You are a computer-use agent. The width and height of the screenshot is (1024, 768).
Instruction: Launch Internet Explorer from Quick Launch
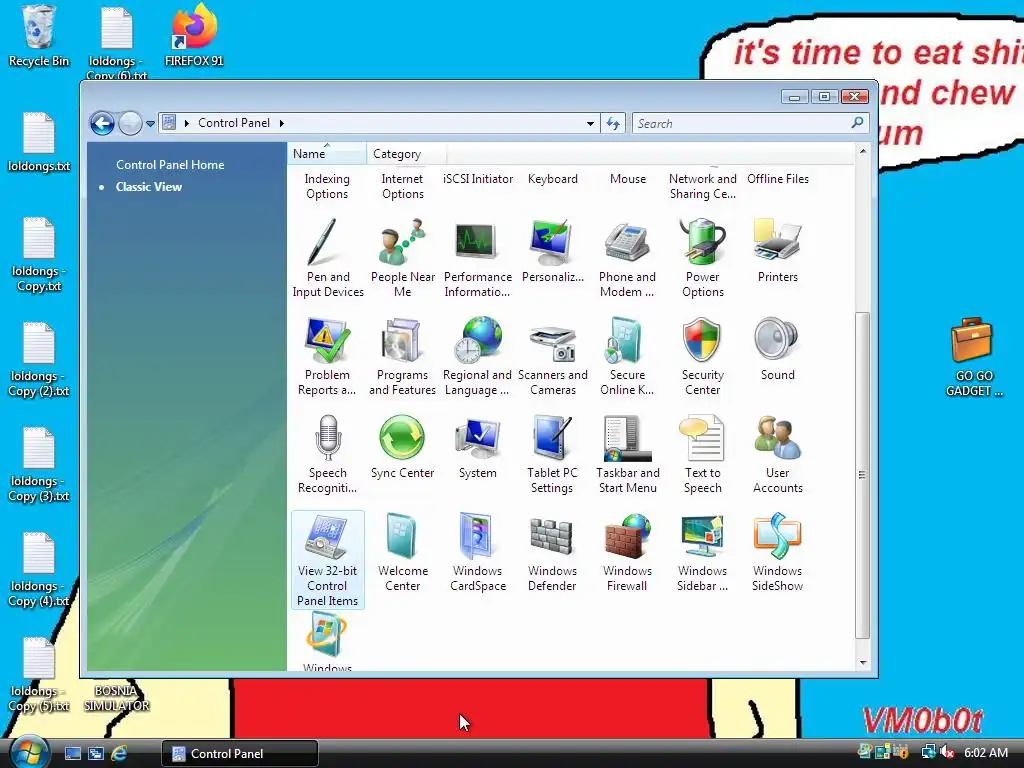pos(119,753)
